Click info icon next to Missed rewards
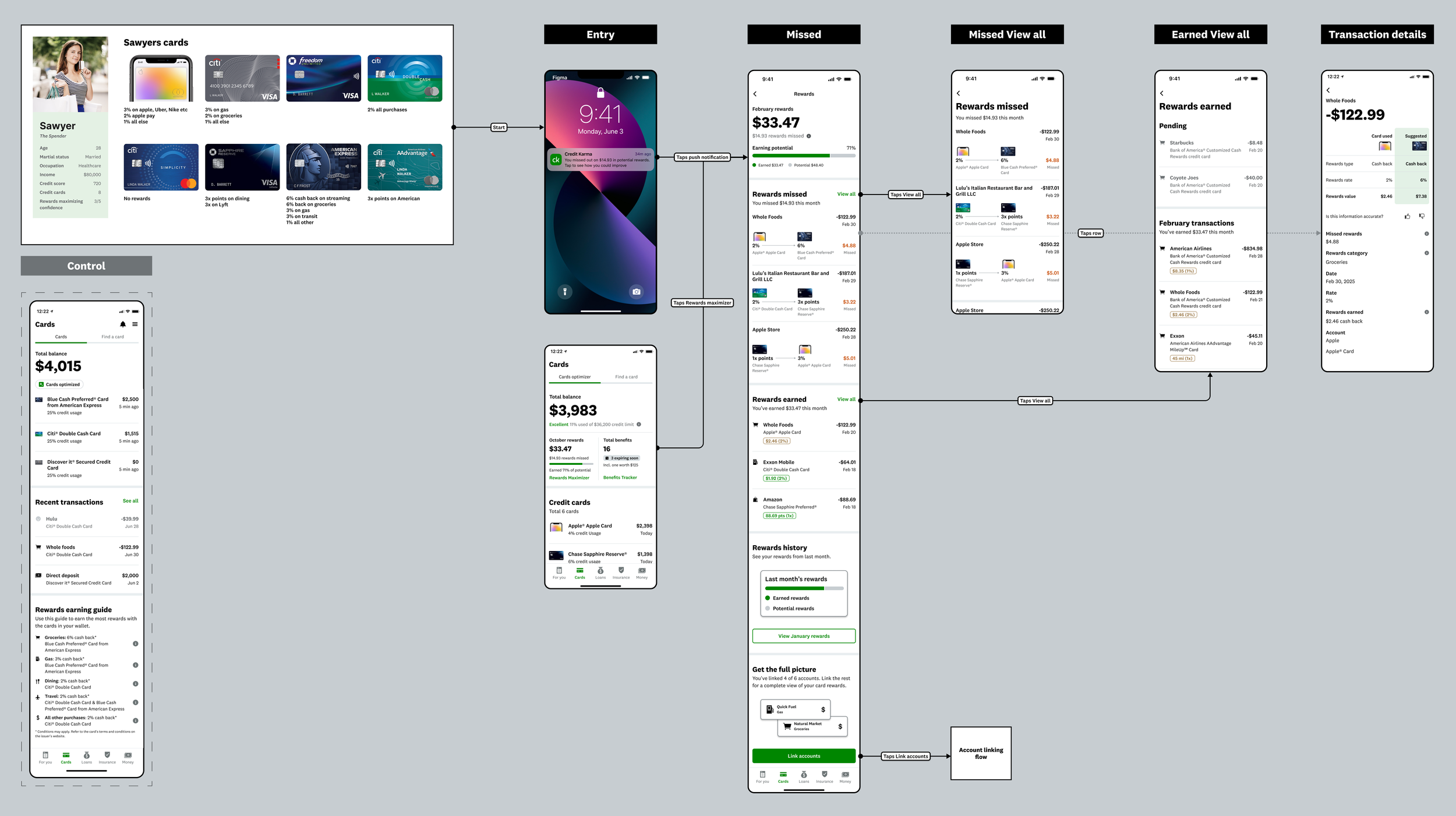 click(1426, 234)
